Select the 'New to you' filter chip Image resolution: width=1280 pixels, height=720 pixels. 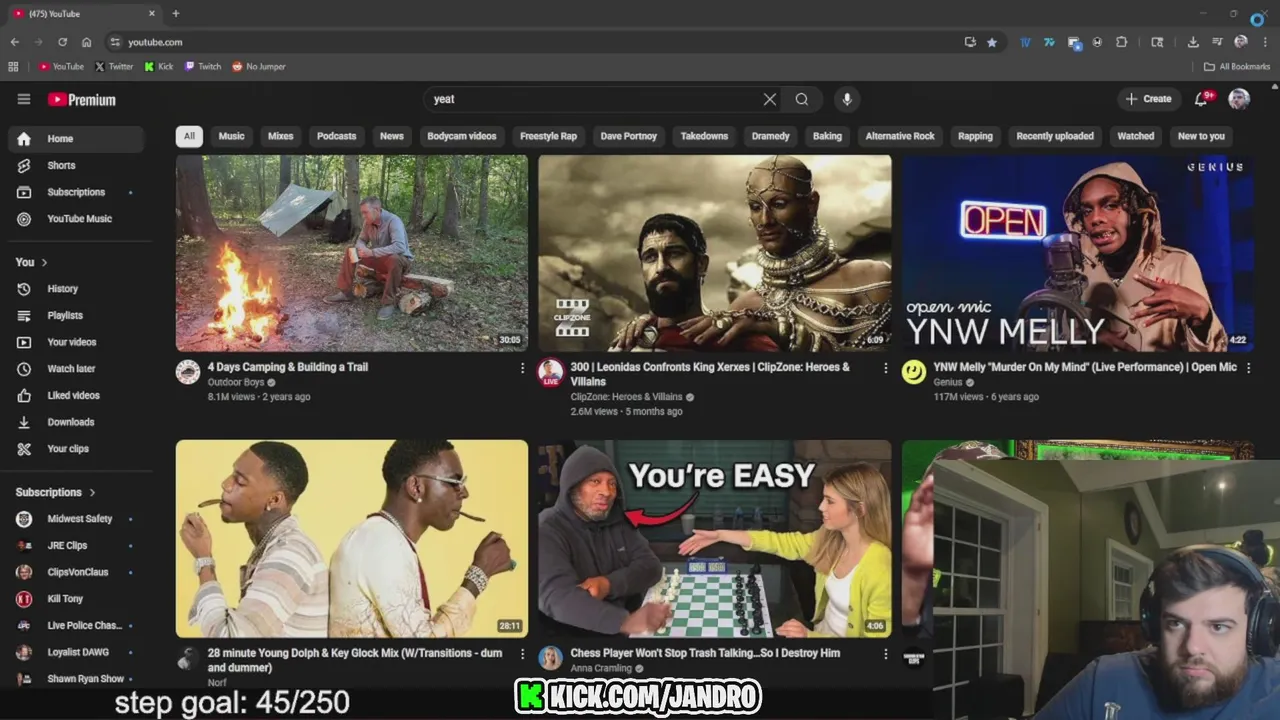[1201, 136]
